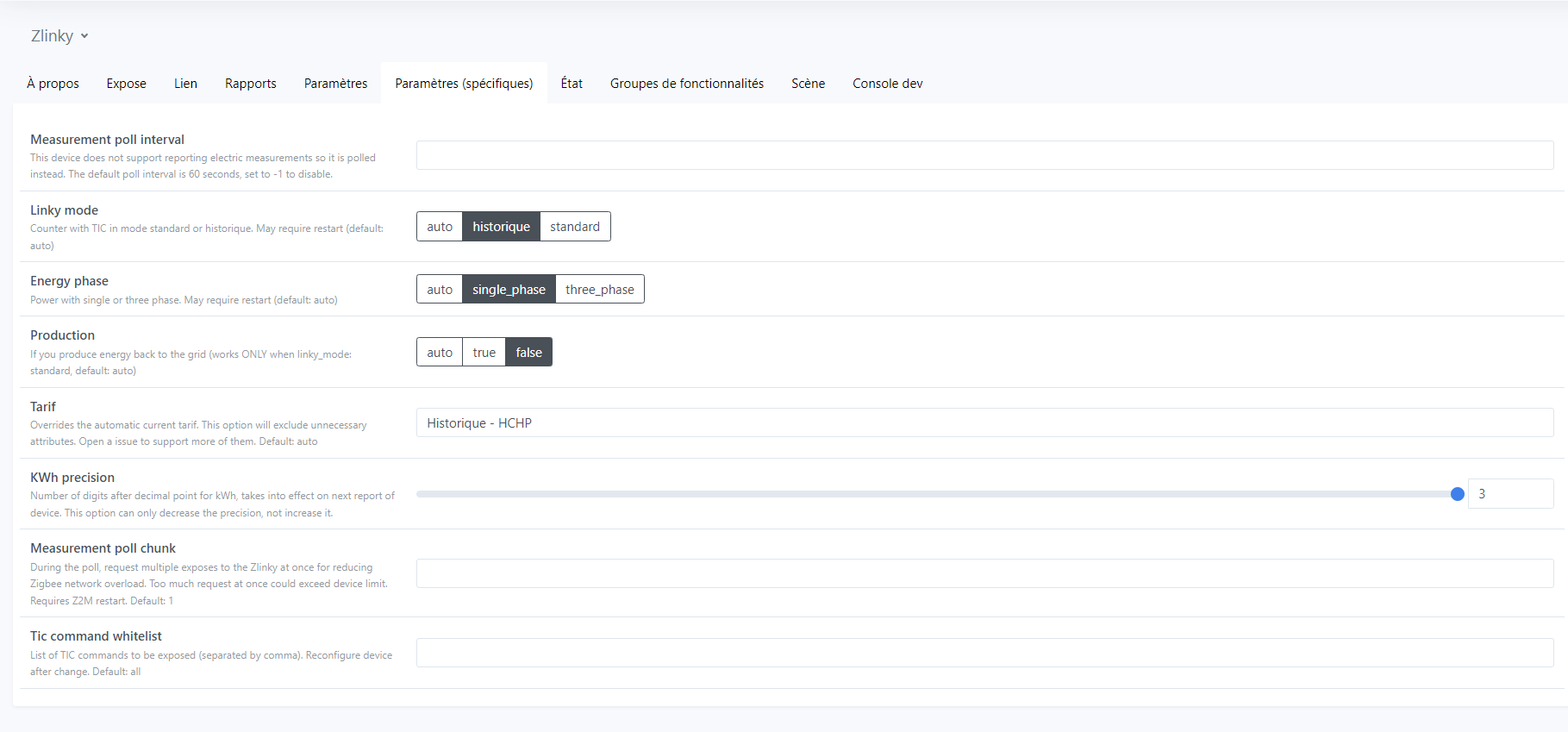The image size is (1568, 732).
Task: Switch to the À propos tab
Action: click(x=53, y=84)
